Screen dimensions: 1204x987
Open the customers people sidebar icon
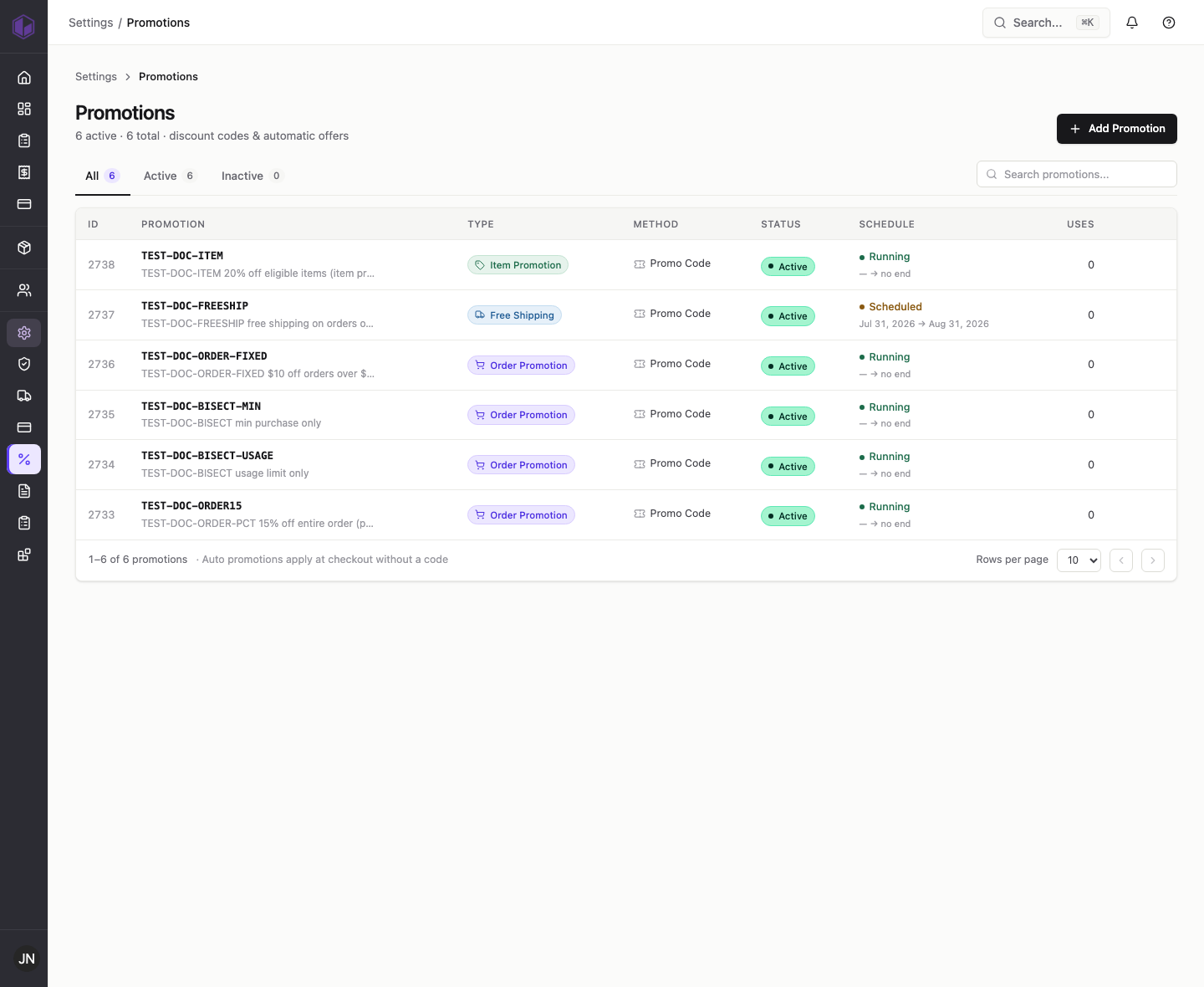(x=24, y=290)
